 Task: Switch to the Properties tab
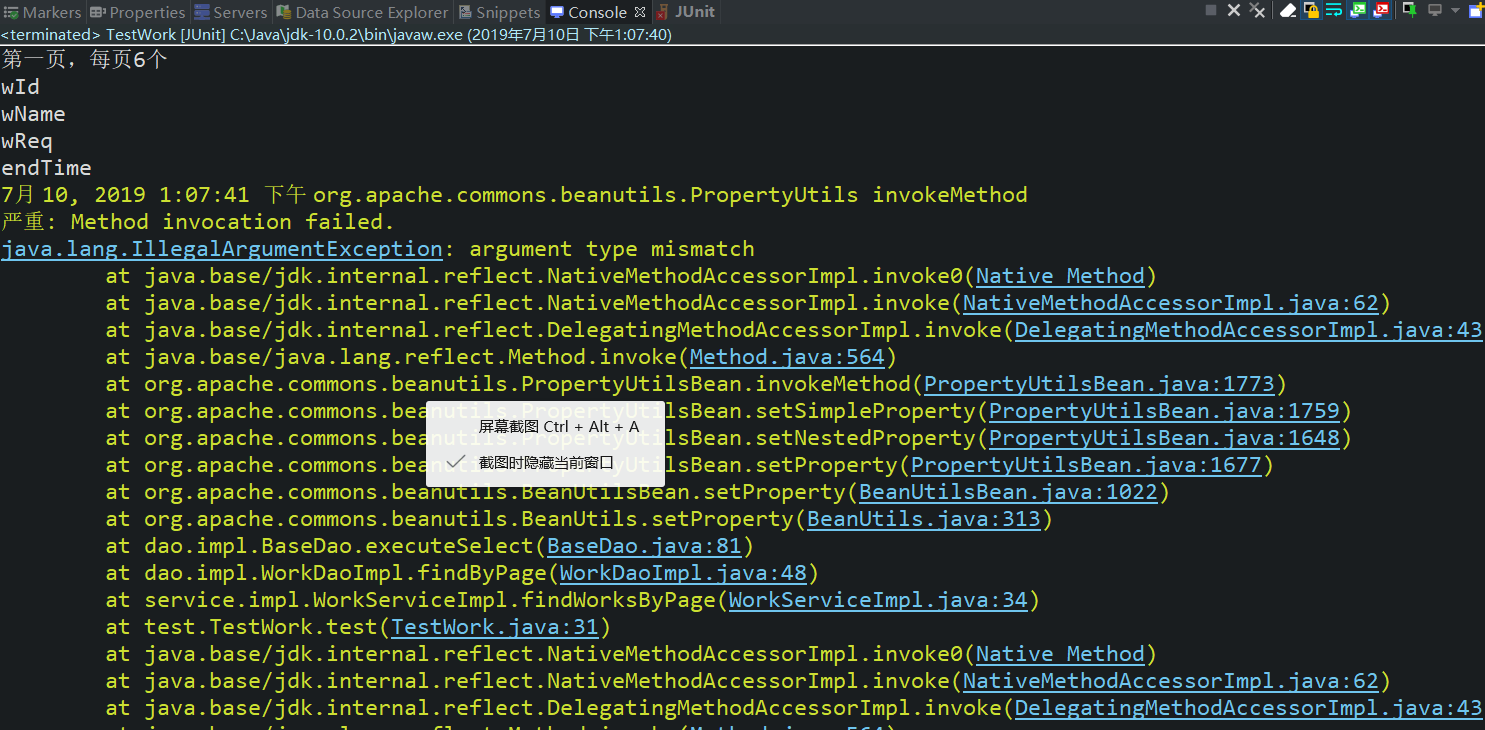click(x=138, y=12)
